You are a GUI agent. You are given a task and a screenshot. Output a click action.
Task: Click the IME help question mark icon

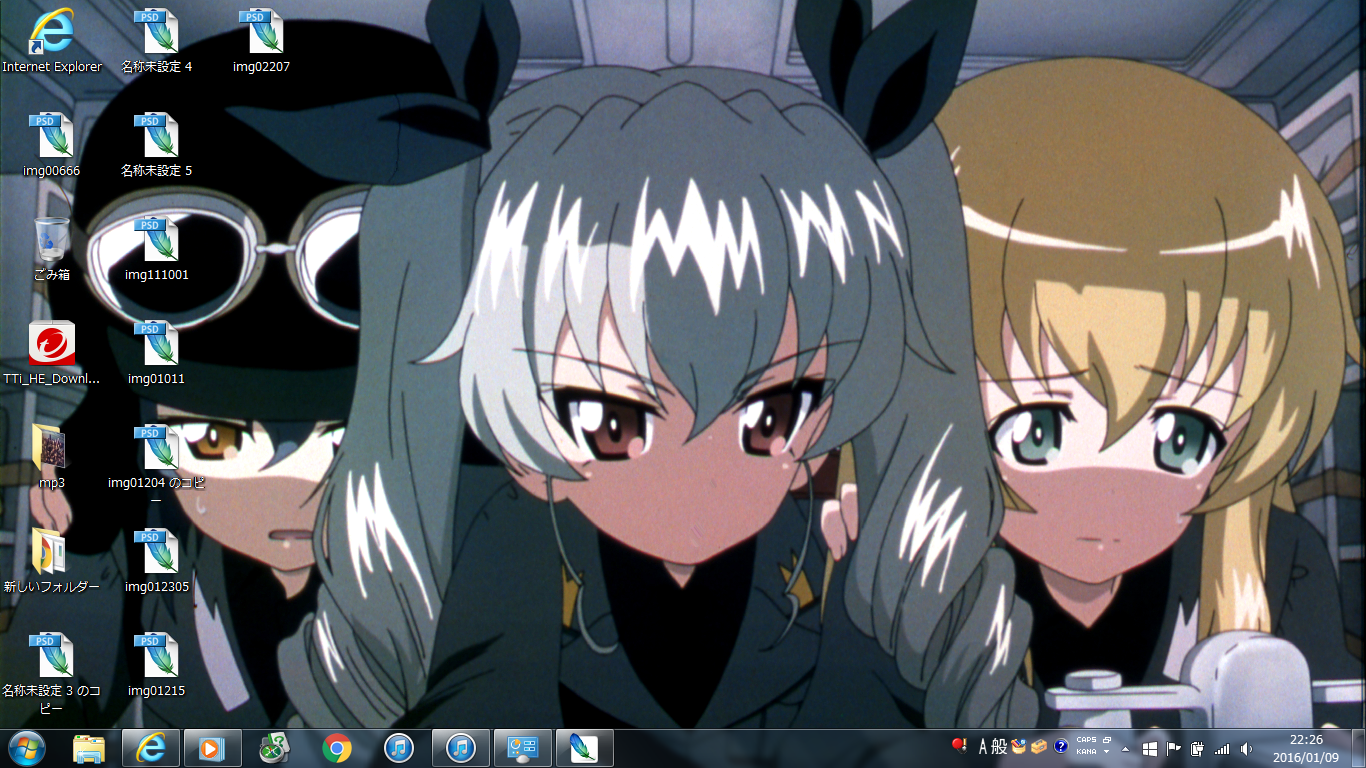tap(1061, 746)
